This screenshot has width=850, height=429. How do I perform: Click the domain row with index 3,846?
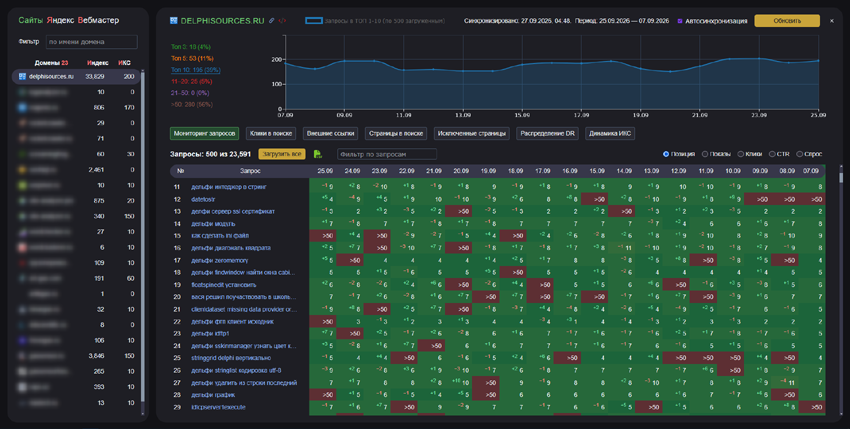click(x=76, y=356)
